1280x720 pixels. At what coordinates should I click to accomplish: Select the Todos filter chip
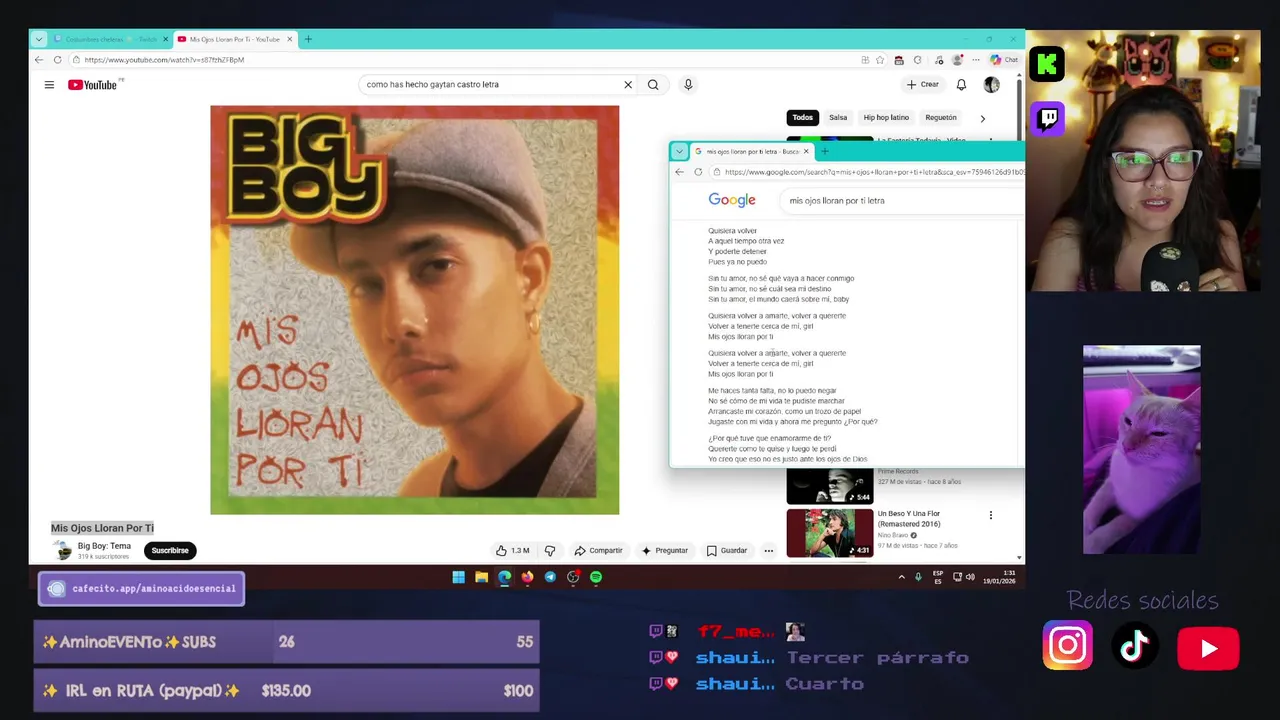[x=803, y=118]
